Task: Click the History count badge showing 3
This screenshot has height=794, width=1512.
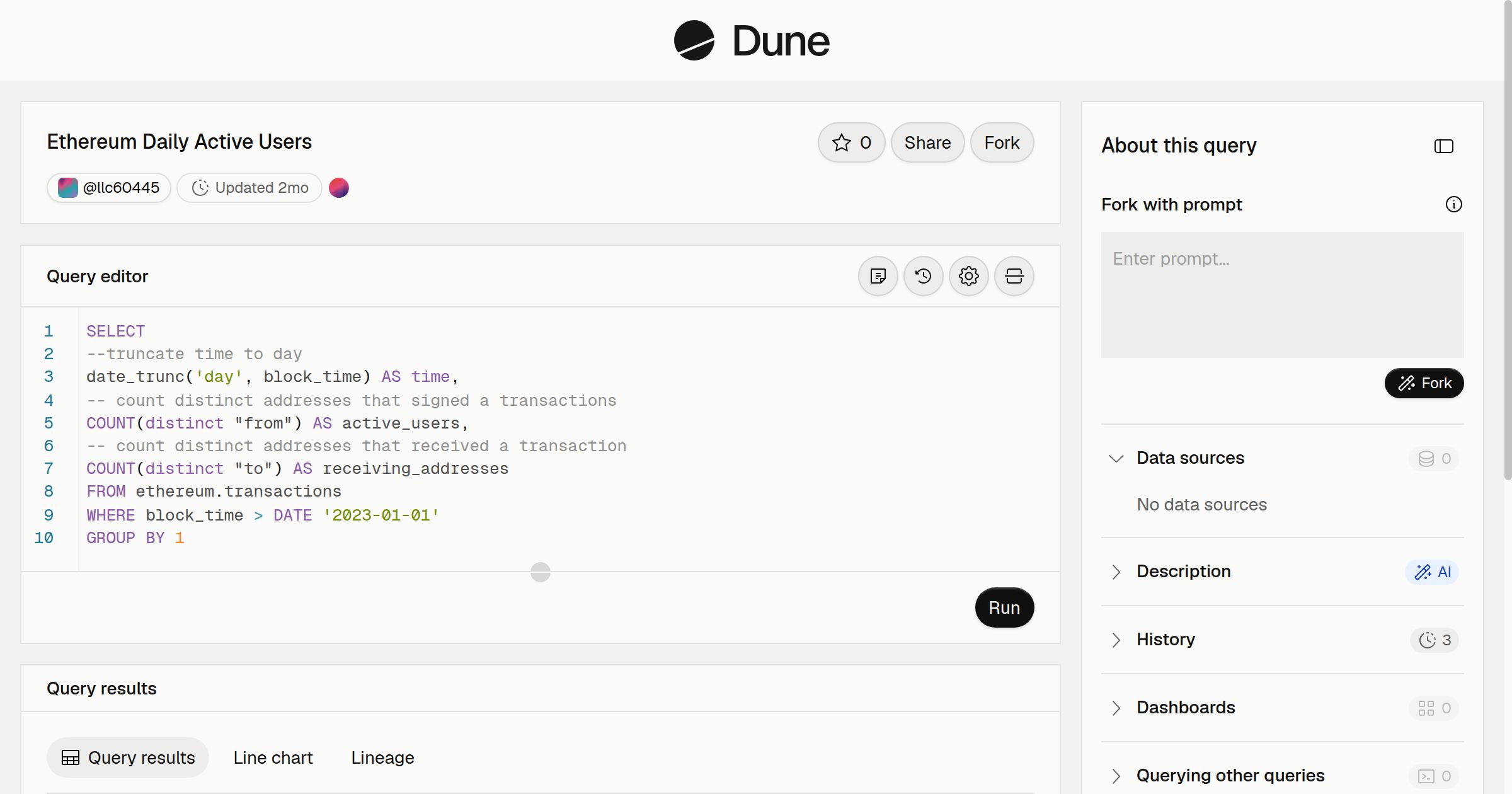Action: point(1435,640)
